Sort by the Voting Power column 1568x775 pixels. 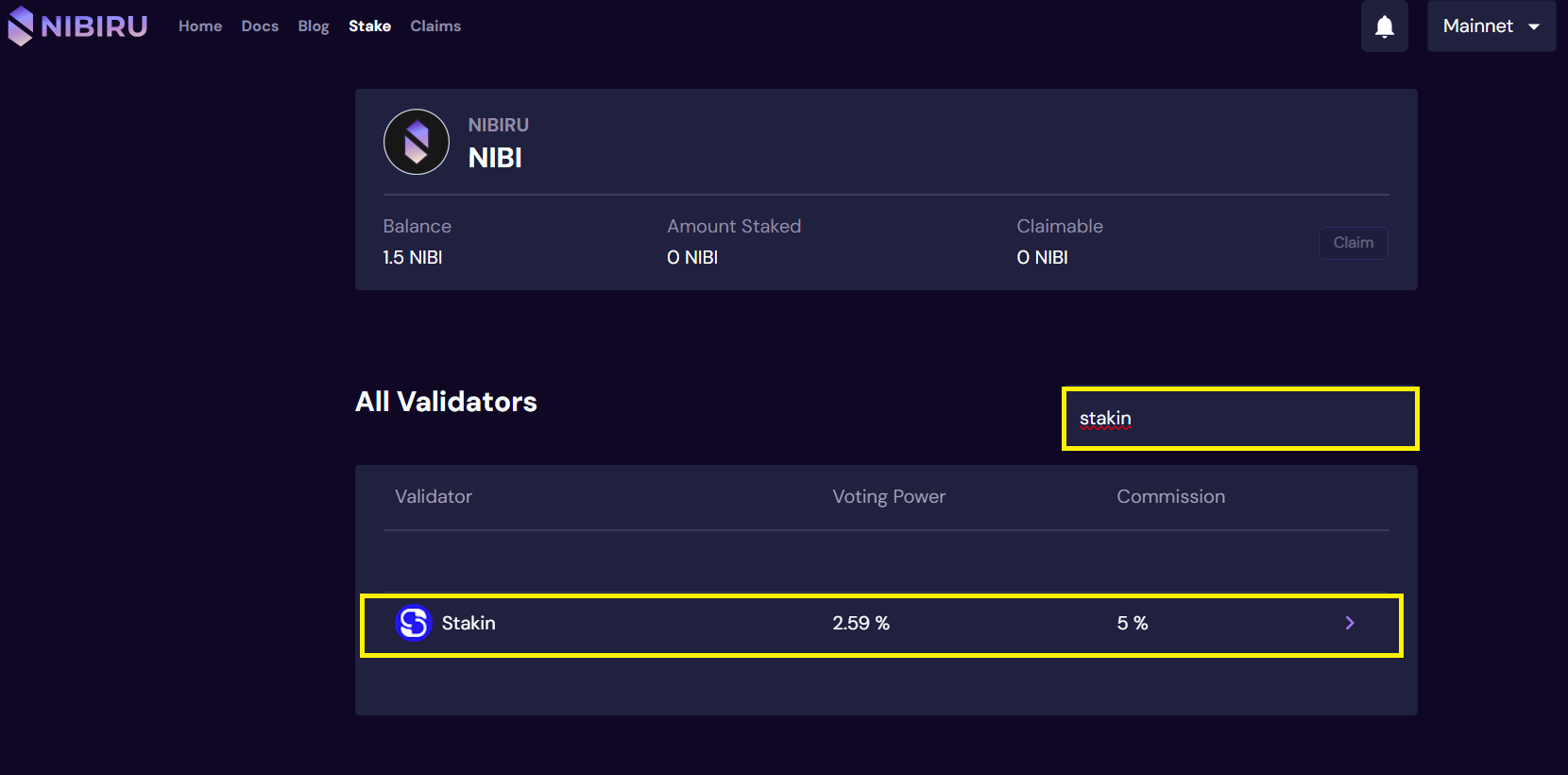889,496
